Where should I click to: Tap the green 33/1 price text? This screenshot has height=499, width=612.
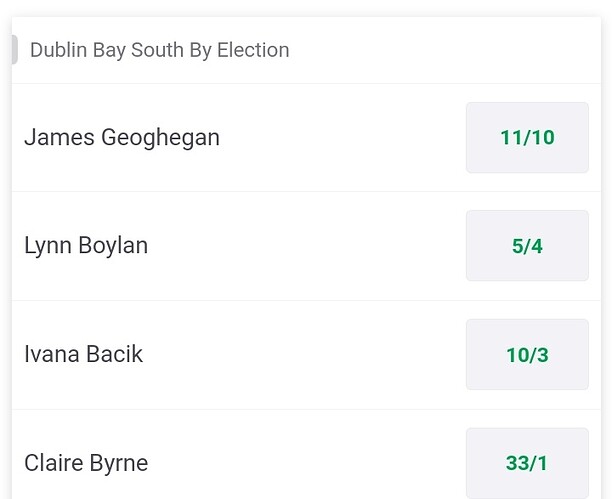pos(527,463)
